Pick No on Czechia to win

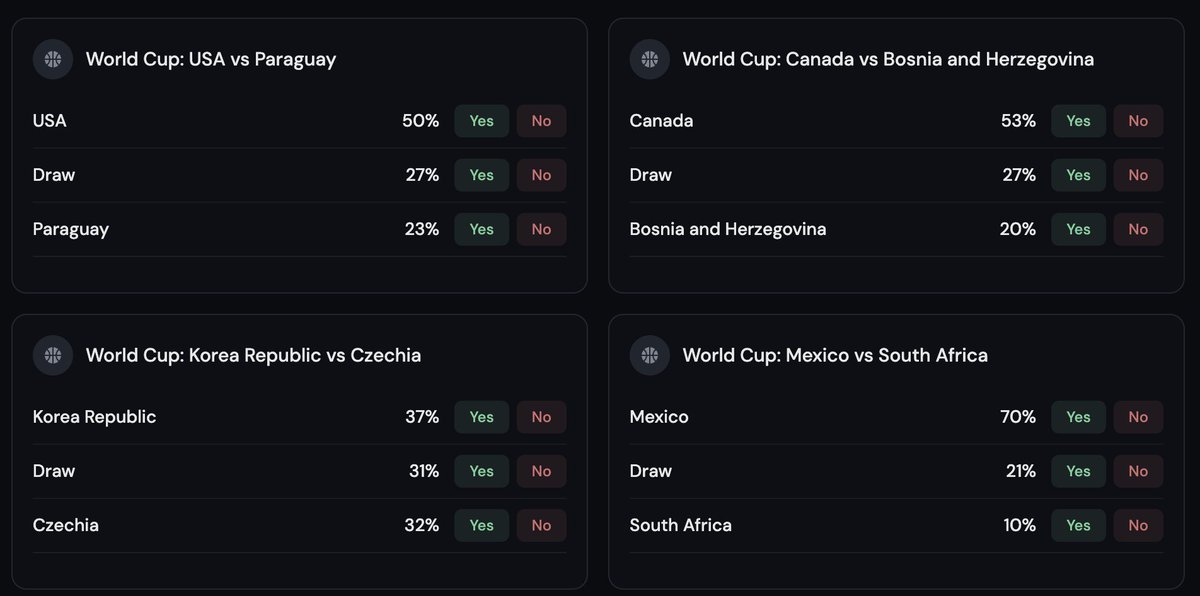point(541,525)
